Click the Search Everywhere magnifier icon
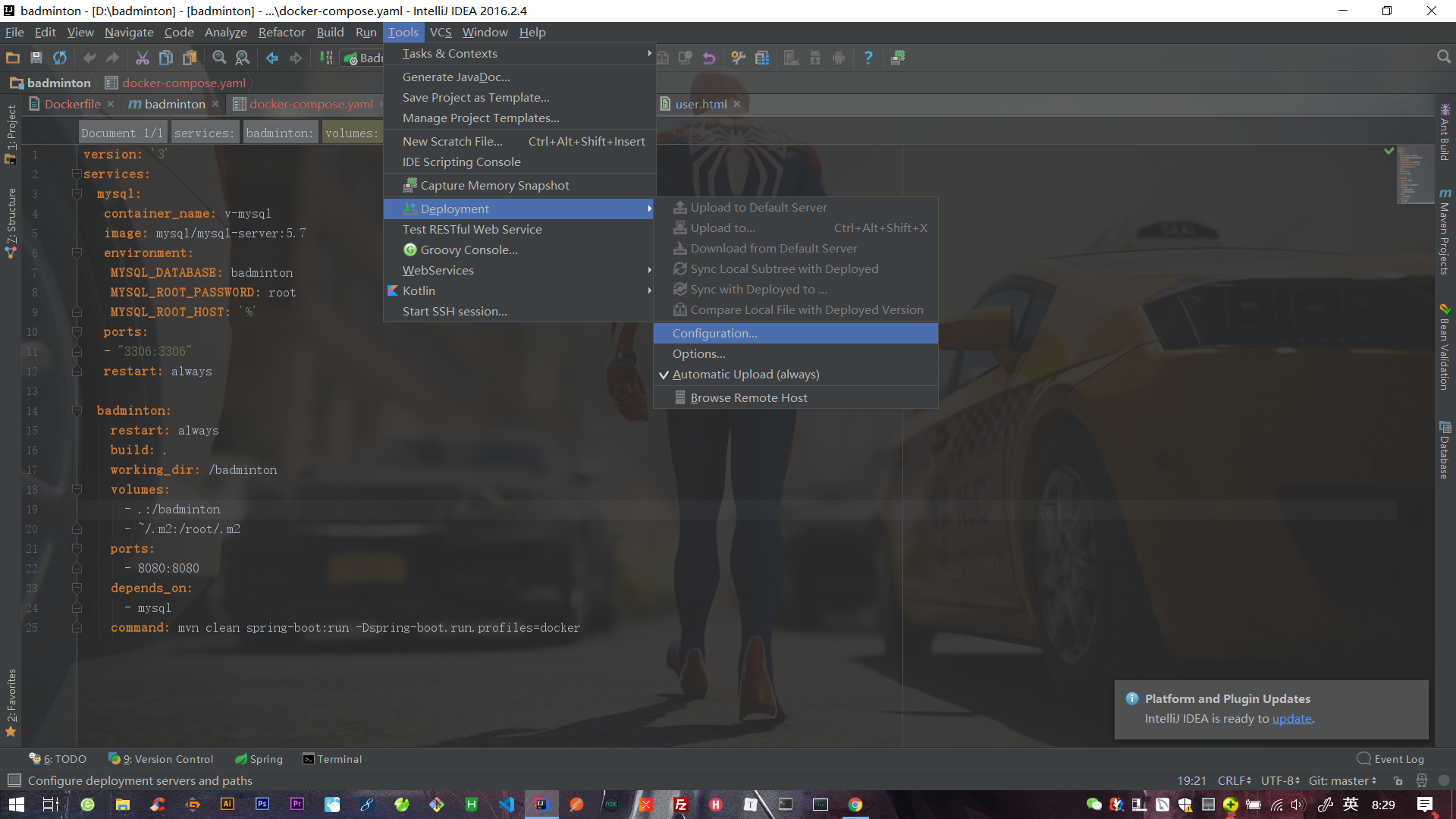Viewport: 1456px width, 819px height. [x=1444, y=57]
